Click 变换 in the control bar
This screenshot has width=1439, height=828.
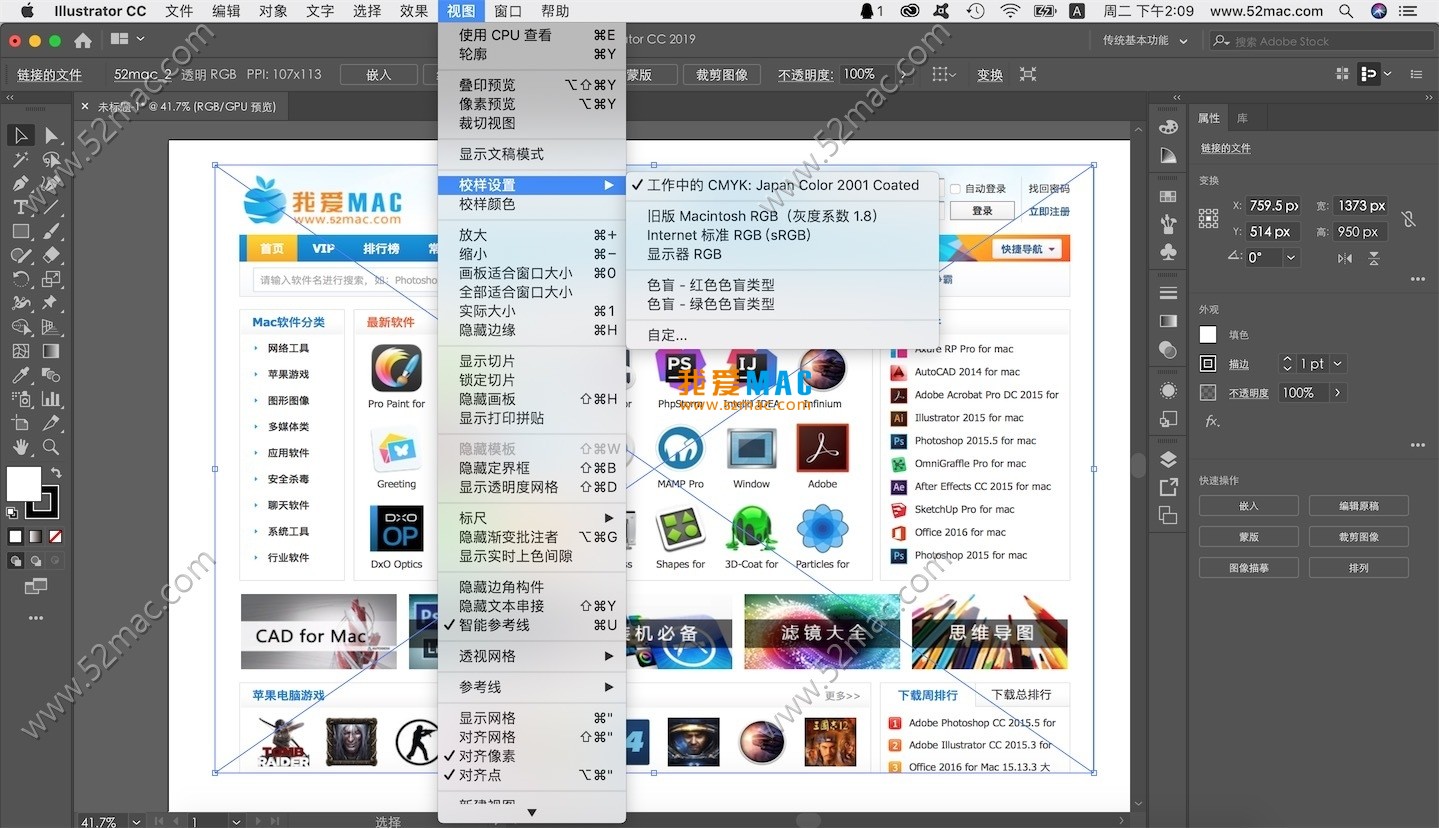coord(990,75)
